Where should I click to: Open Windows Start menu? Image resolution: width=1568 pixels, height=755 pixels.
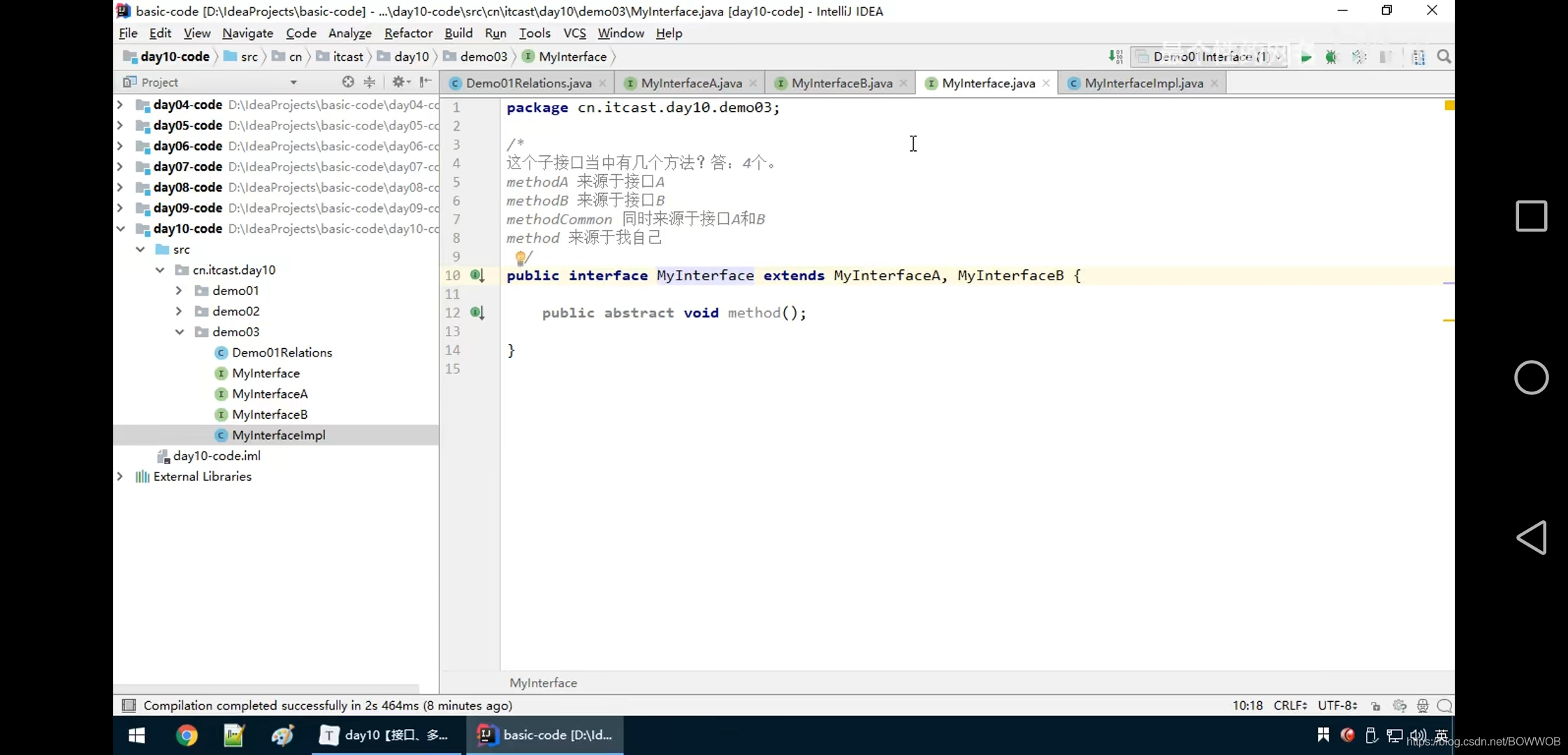pos(137,735)
